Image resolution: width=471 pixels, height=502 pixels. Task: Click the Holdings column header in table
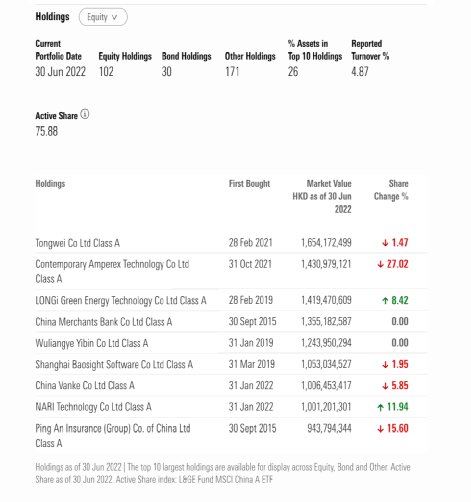[50, 184]
